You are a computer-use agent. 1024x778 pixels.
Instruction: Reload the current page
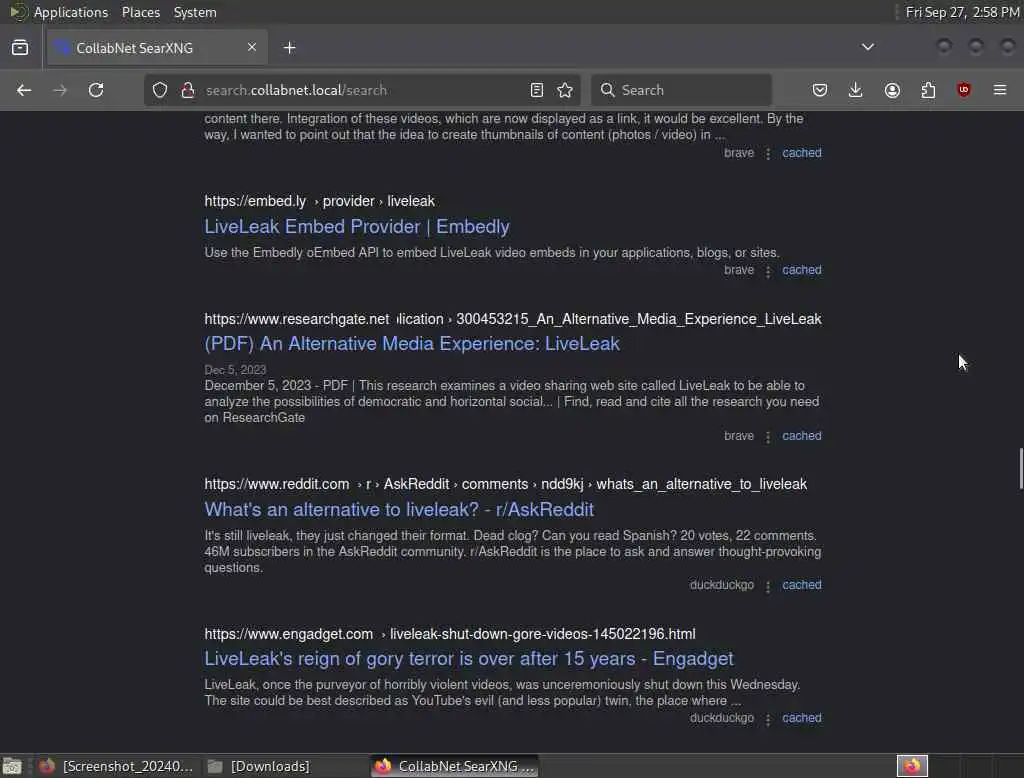[x=96, y=90]
